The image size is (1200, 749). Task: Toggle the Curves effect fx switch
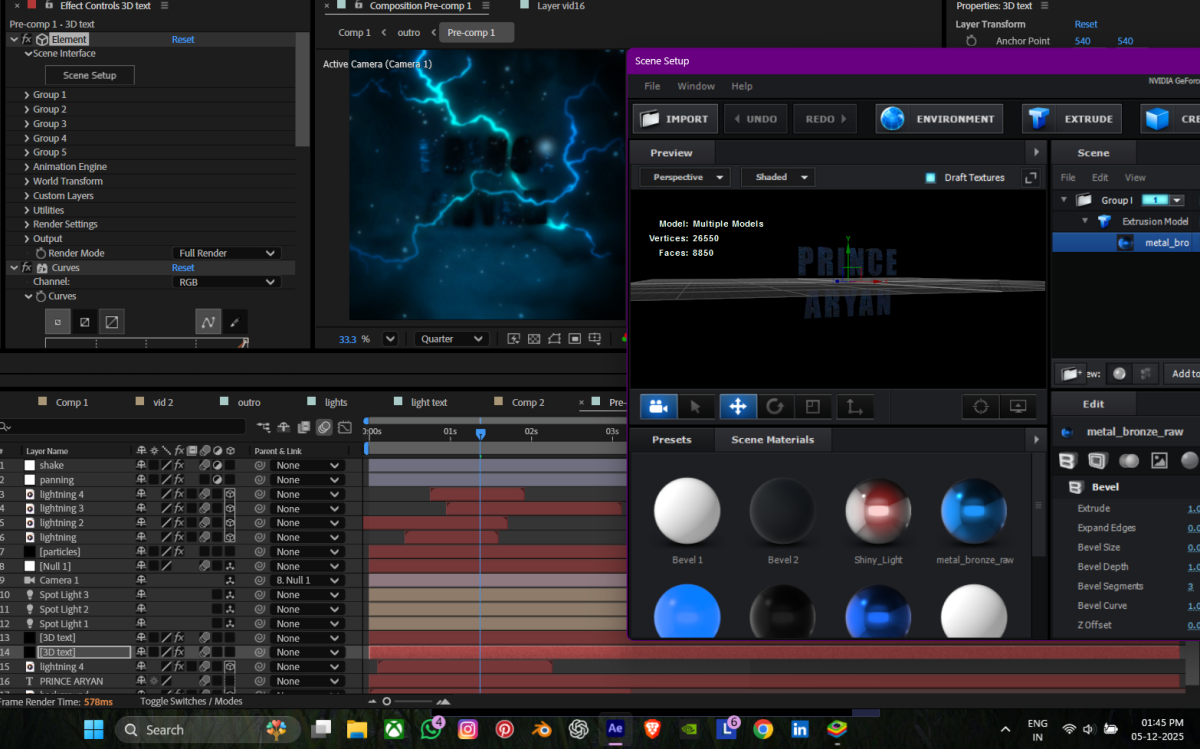(x=27, y=268)
